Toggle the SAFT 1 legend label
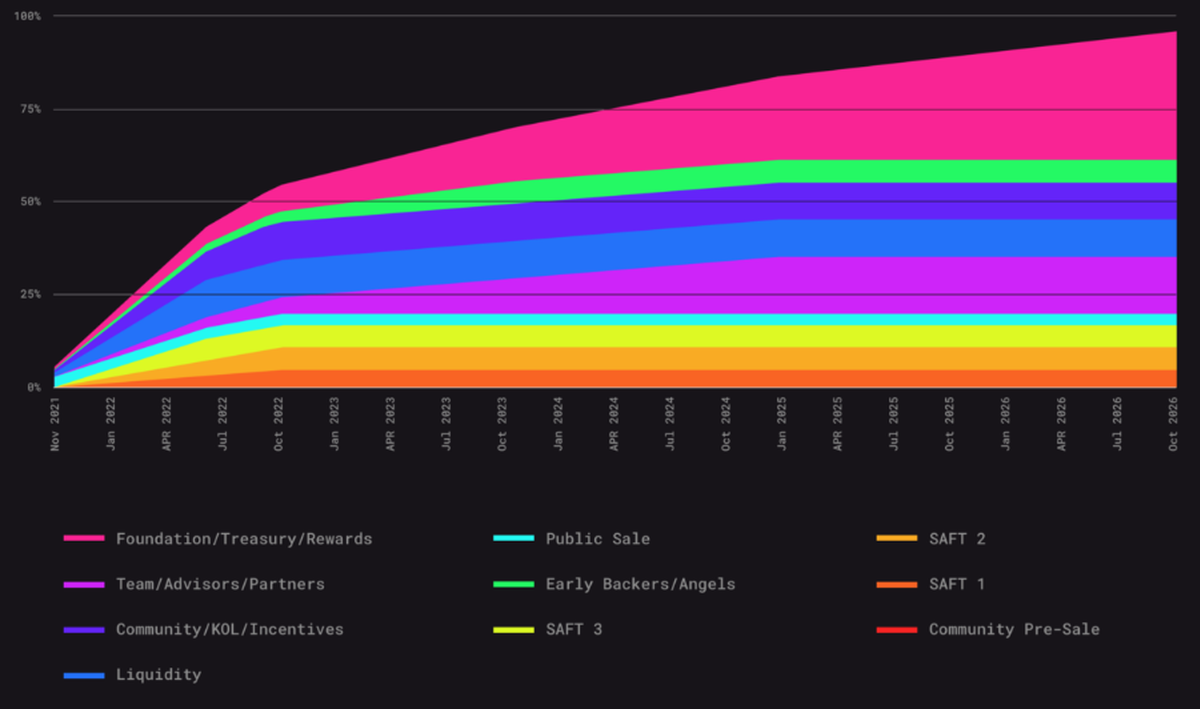Viewport: 1200px width, 709px height. click(956, 584)
